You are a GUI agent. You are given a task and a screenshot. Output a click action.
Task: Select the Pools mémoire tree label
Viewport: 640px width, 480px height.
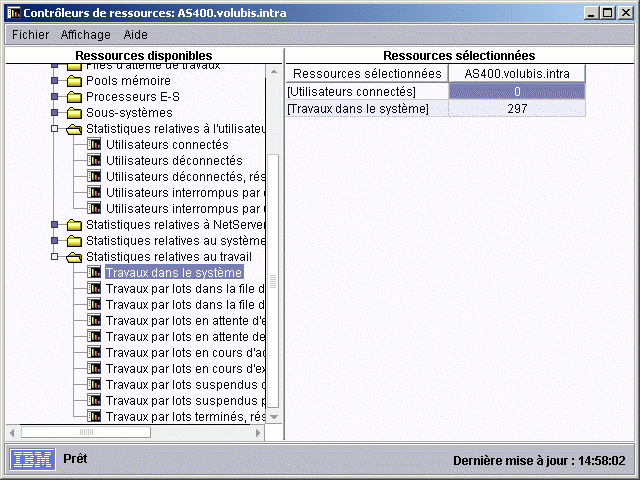pyautogui.click(x=128, y=81)
